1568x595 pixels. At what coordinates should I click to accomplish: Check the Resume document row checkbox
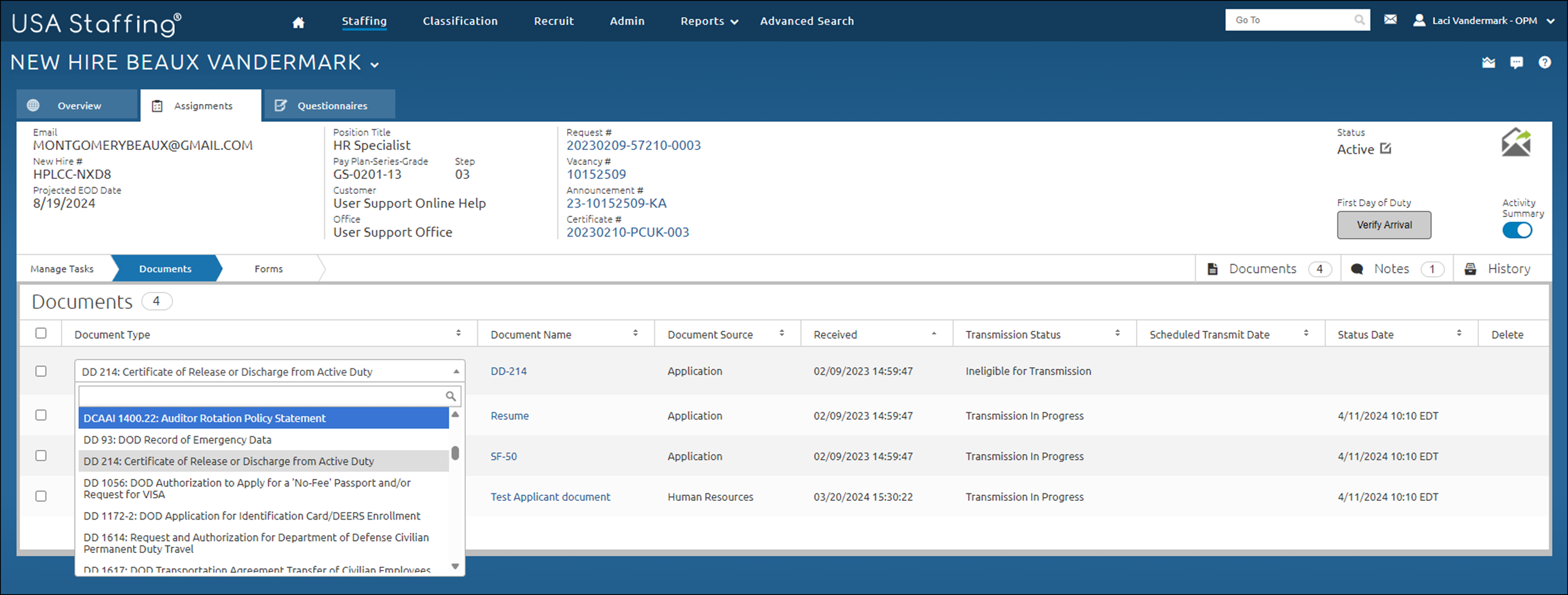click(41, 415)
